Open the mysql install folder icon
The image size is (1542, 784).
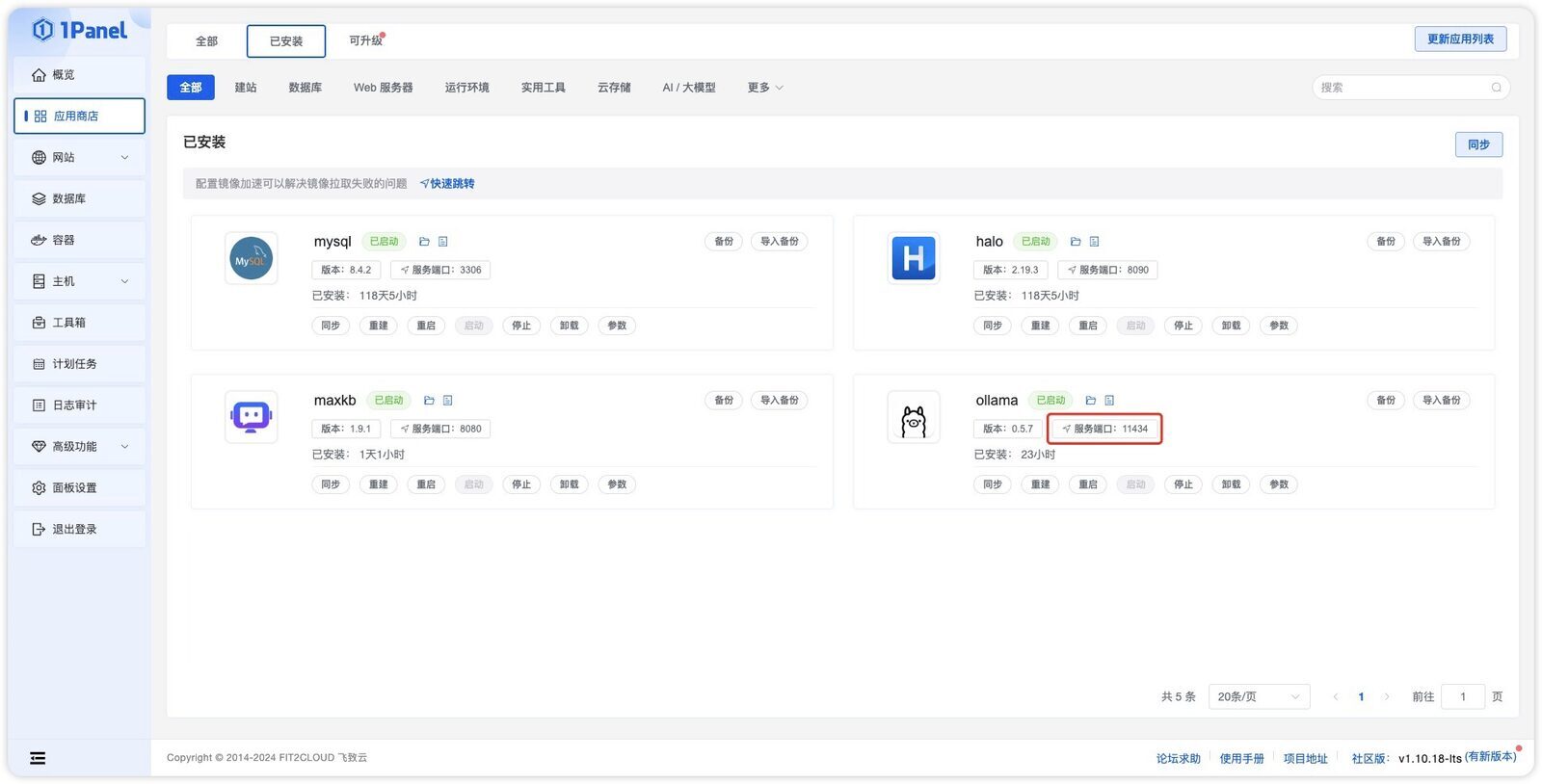tap(424, 242)
